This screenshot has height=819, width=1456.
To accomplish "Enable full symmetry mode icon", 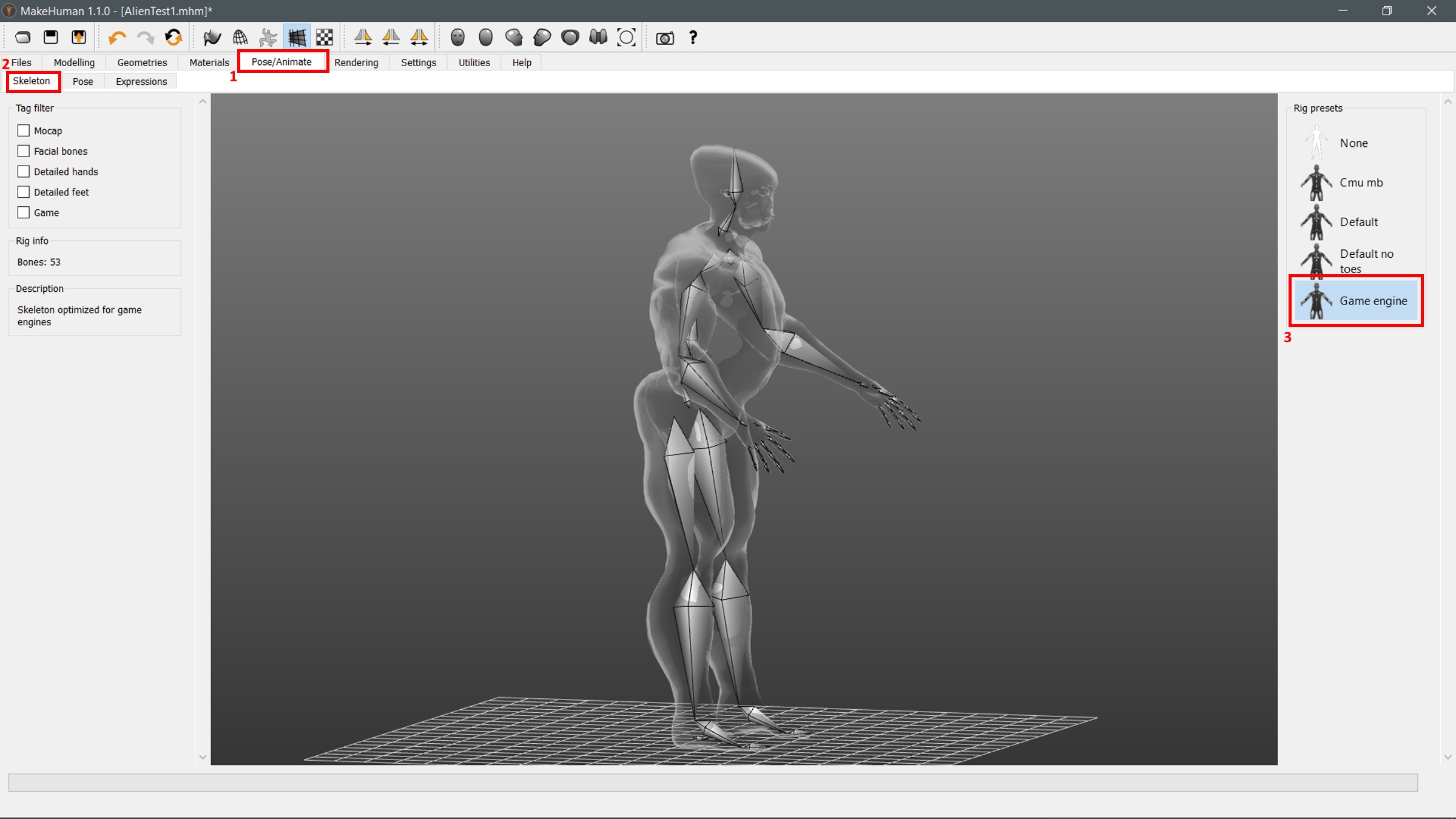I will 419,38.
